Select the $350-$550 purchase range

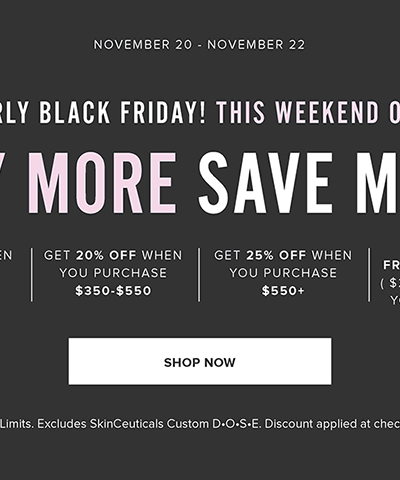(113, 291)
